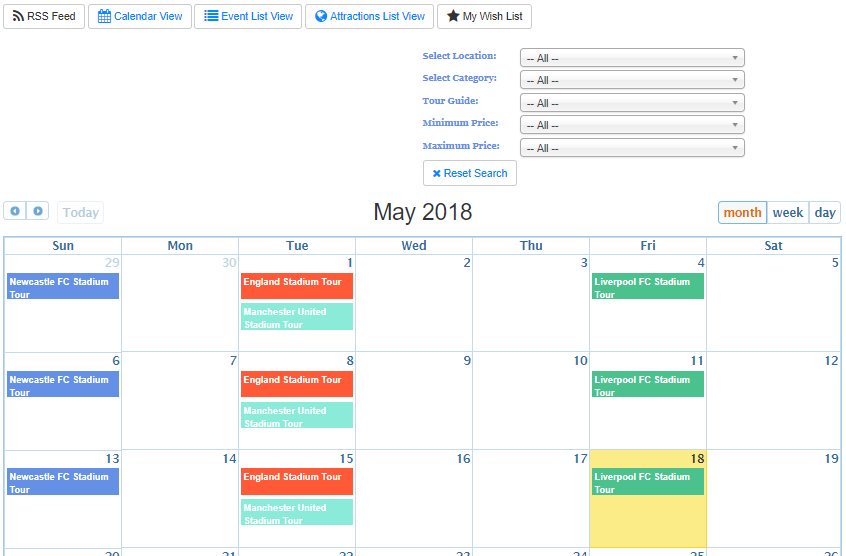Expand the Tour Guide dropdown
The image size is (846, 556).
pos(632,102)
